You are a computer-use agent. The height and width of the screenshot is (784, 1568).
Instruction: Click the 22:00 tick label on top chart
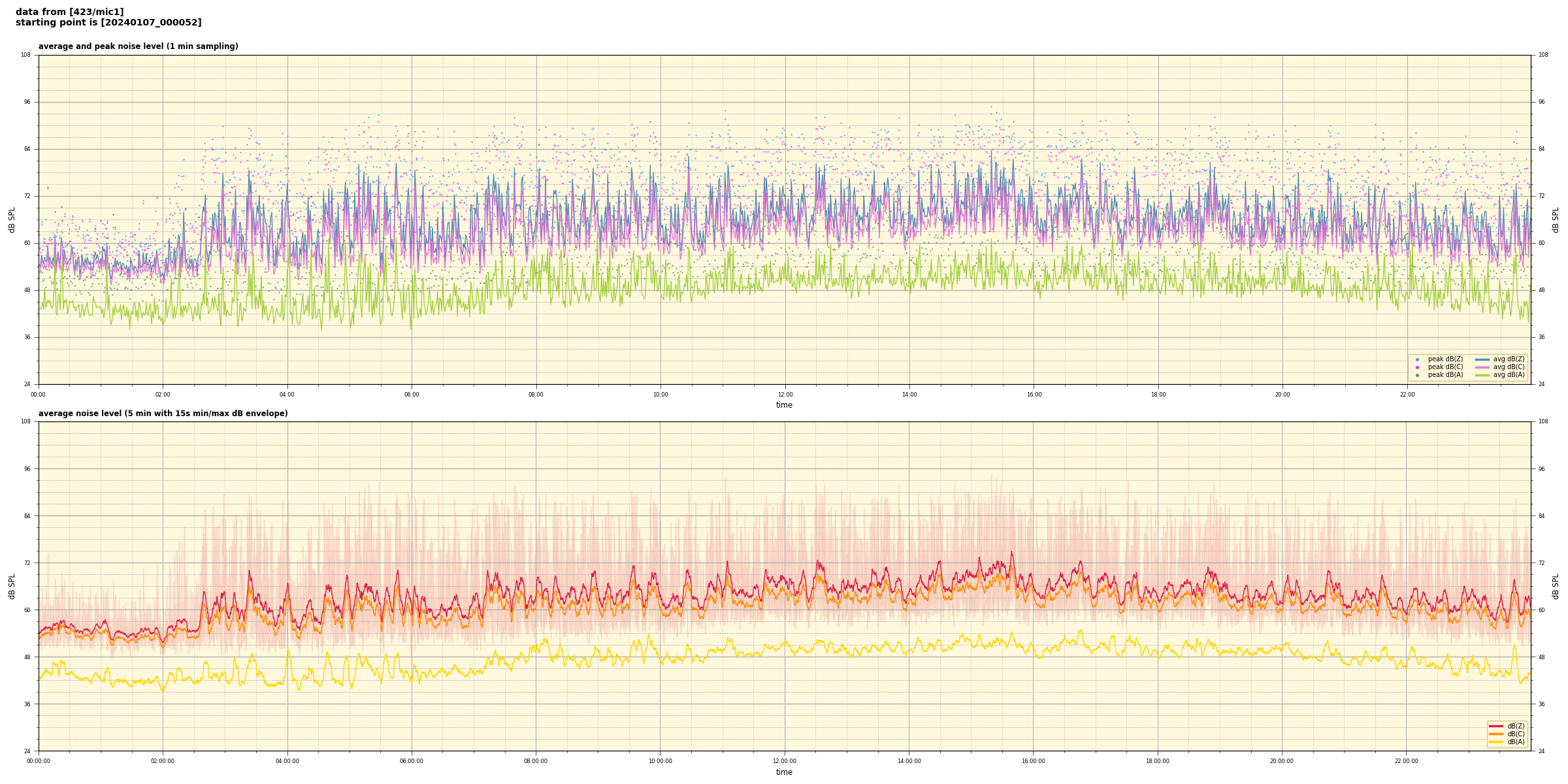1407,395
